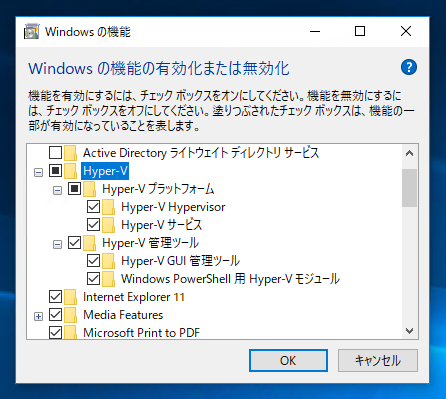Viewport: 446px width, 399px height.
Task: Select the Media Features label
Action: coord(123,315)
